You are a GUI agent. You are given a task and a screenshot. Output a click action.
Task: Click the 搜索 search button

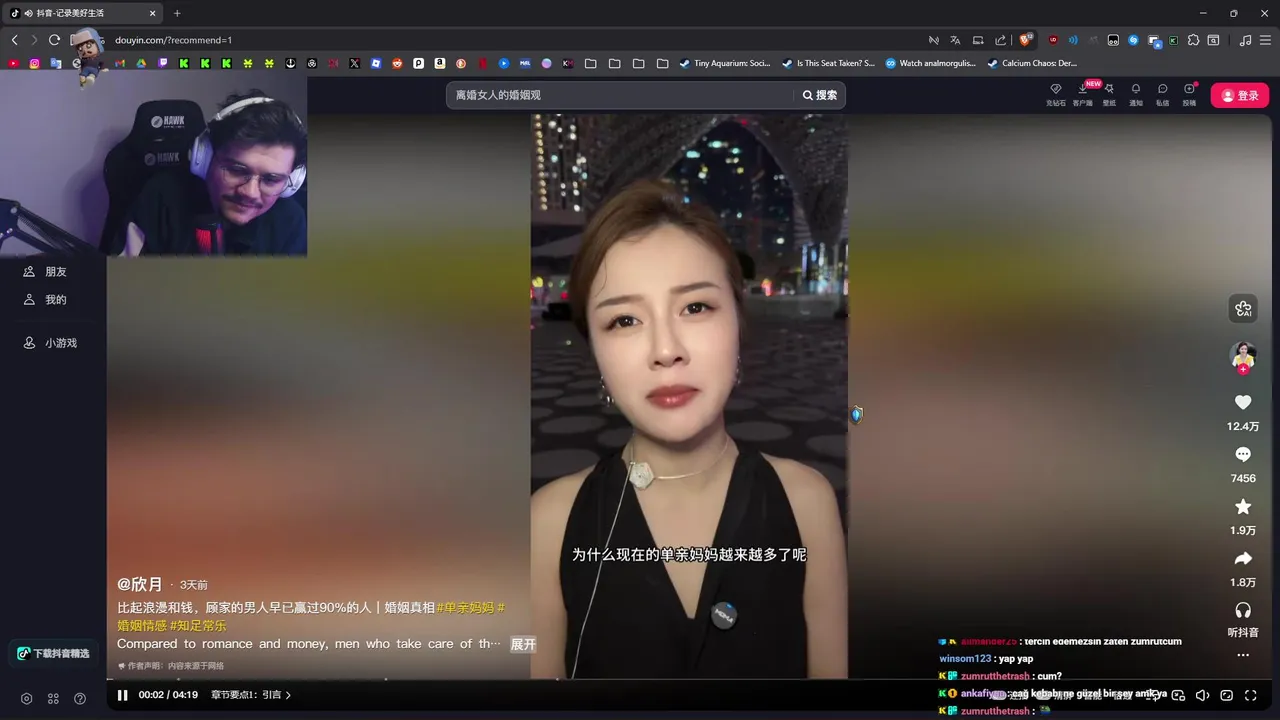820,95
